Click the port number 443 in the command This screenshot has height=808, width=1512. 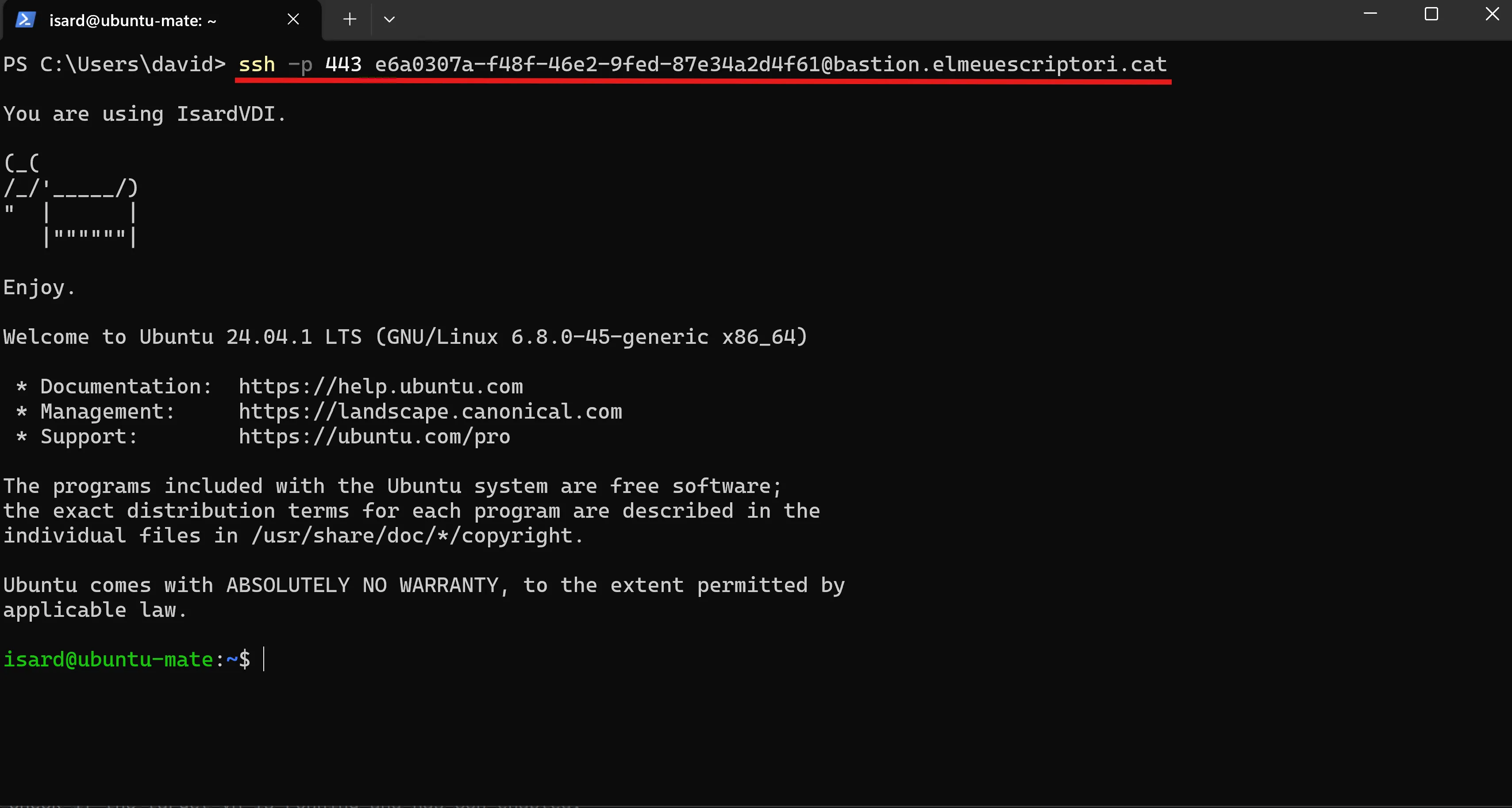click(x=343, y=64)
